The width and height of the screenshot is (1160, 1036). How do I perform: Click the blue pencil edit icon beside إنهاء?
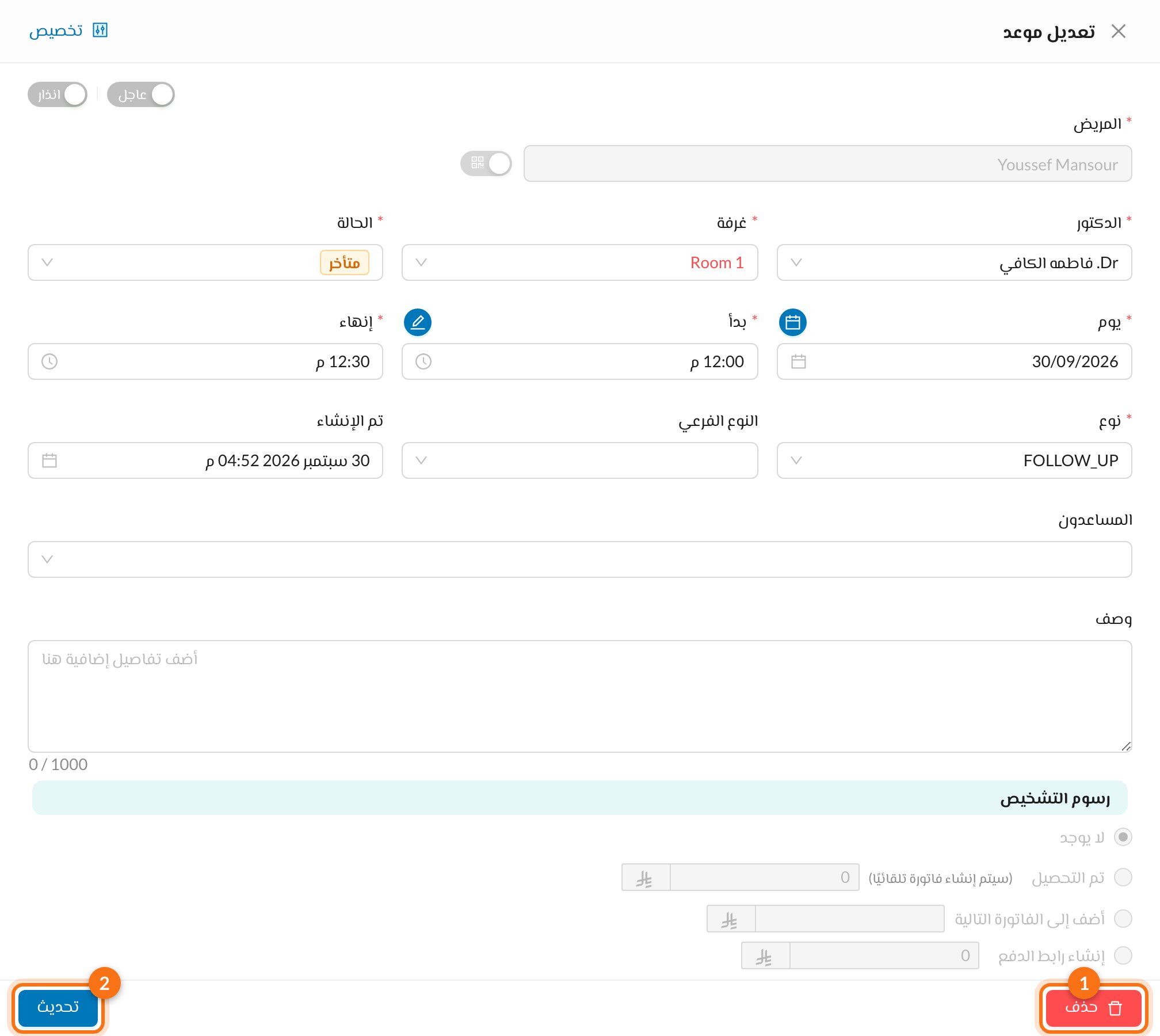coord(418,322)
